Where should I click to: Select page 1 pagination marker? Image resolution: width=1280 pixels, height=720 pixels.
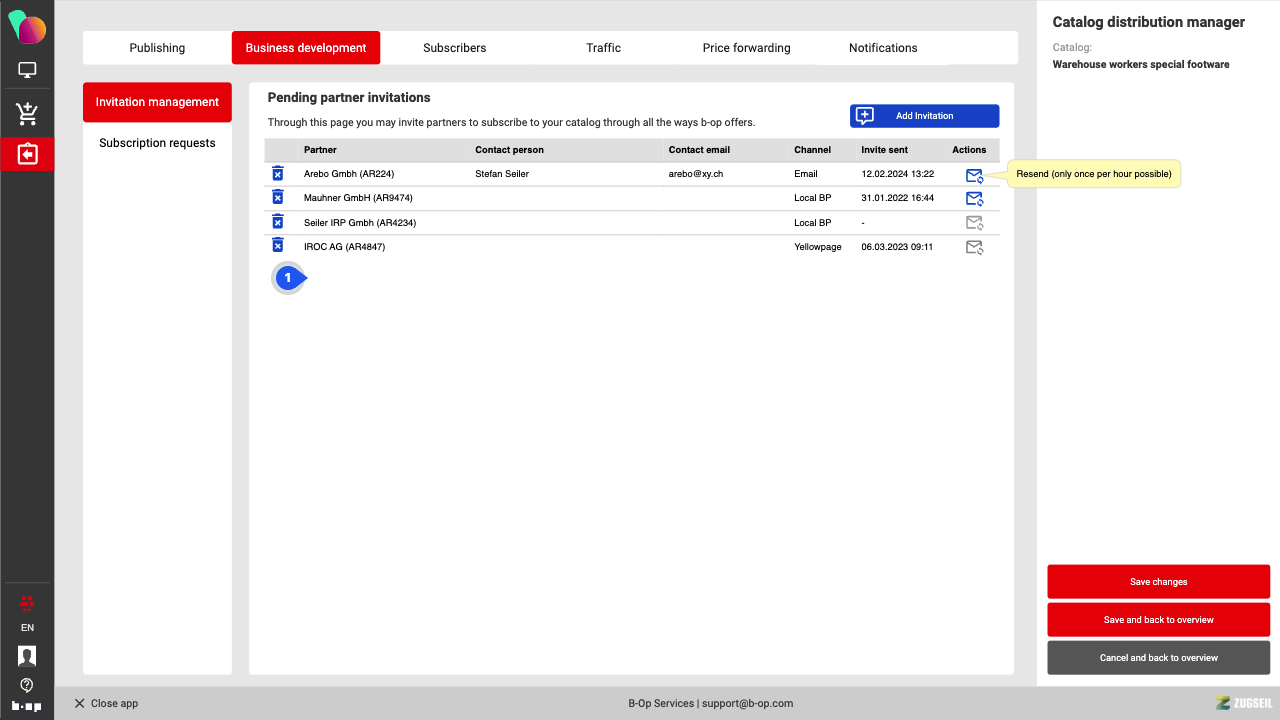[x=288, y=278]
